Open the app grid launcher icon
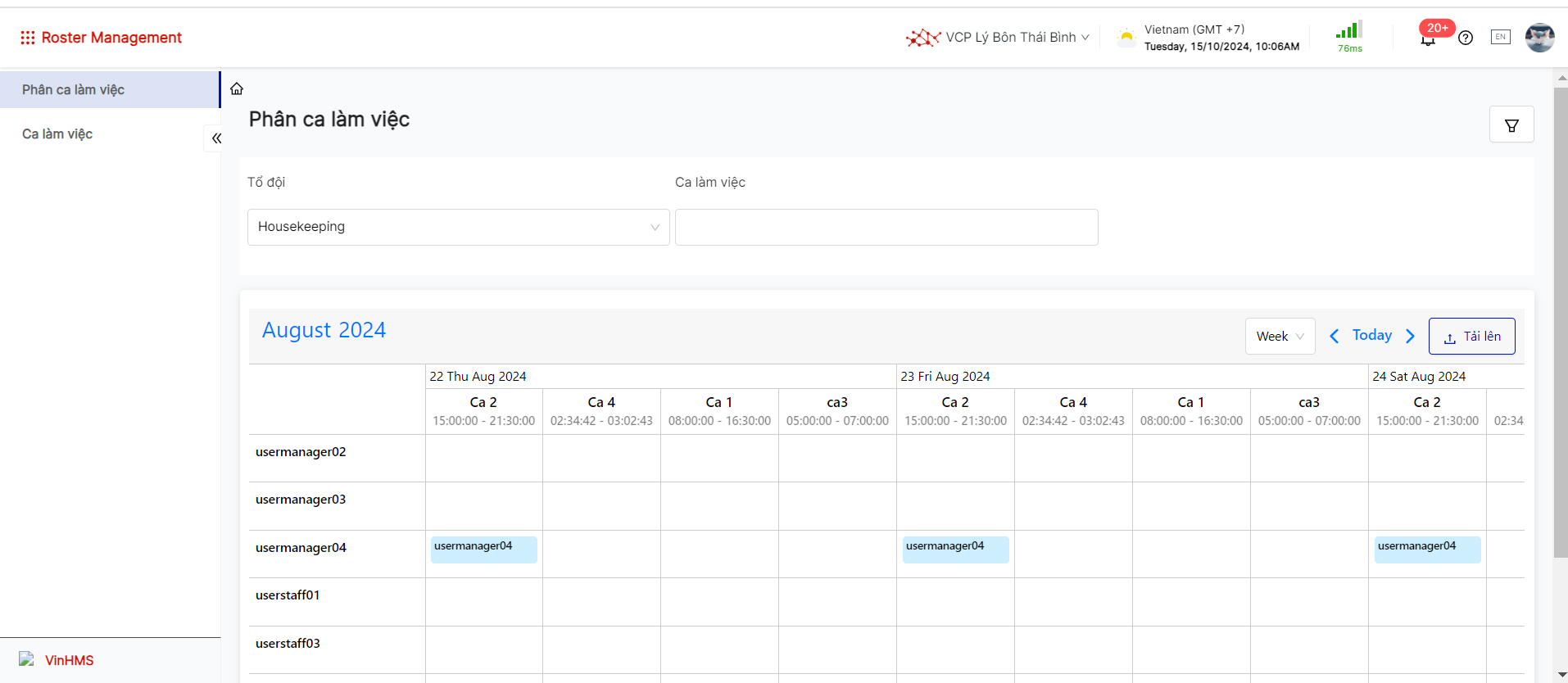1568x683 pixels. pos(28,38)
